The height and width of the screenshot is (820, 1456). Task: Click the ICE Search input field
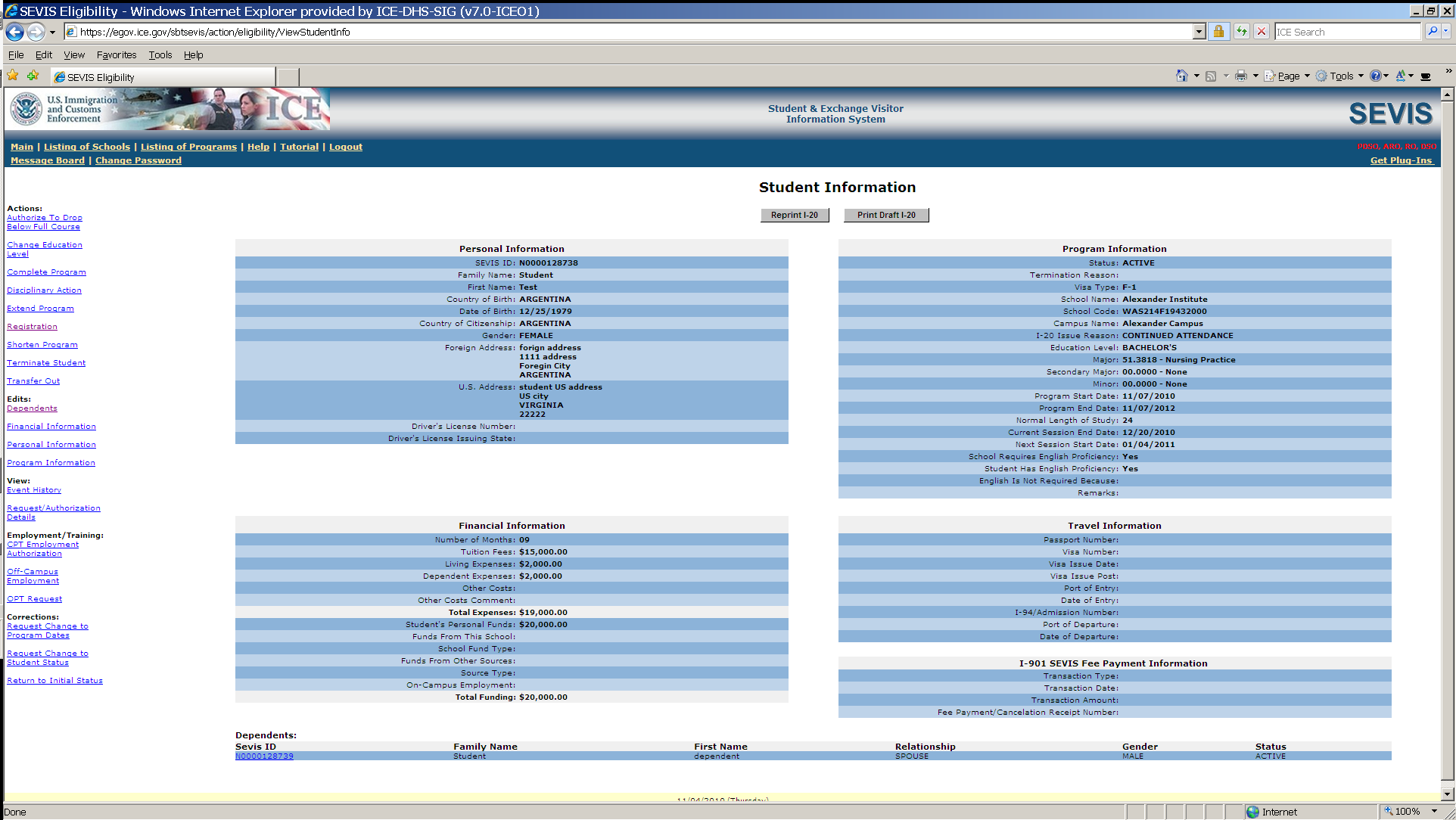[x=1347, y=32]
